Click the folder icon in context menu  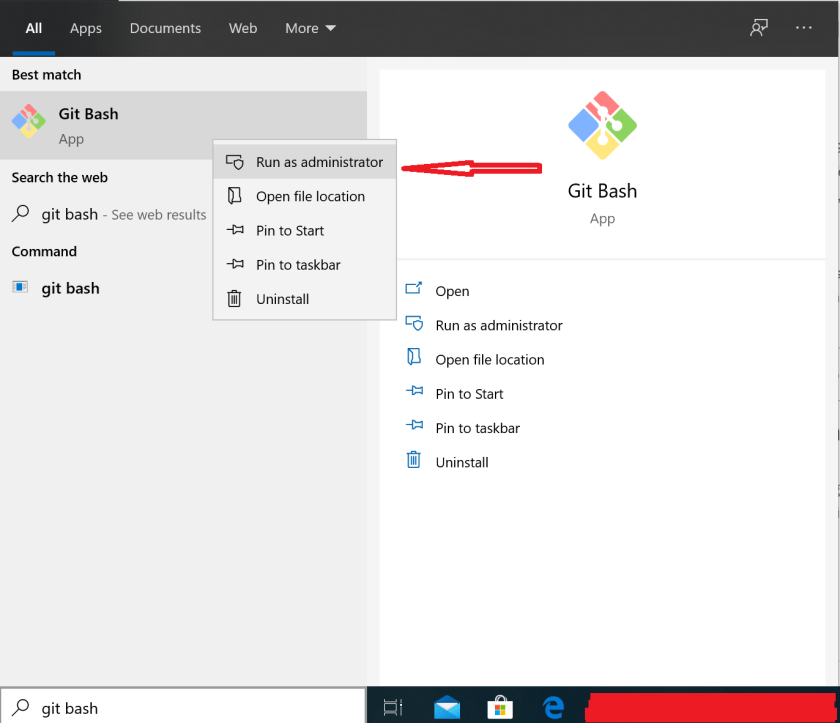(235, 195)
